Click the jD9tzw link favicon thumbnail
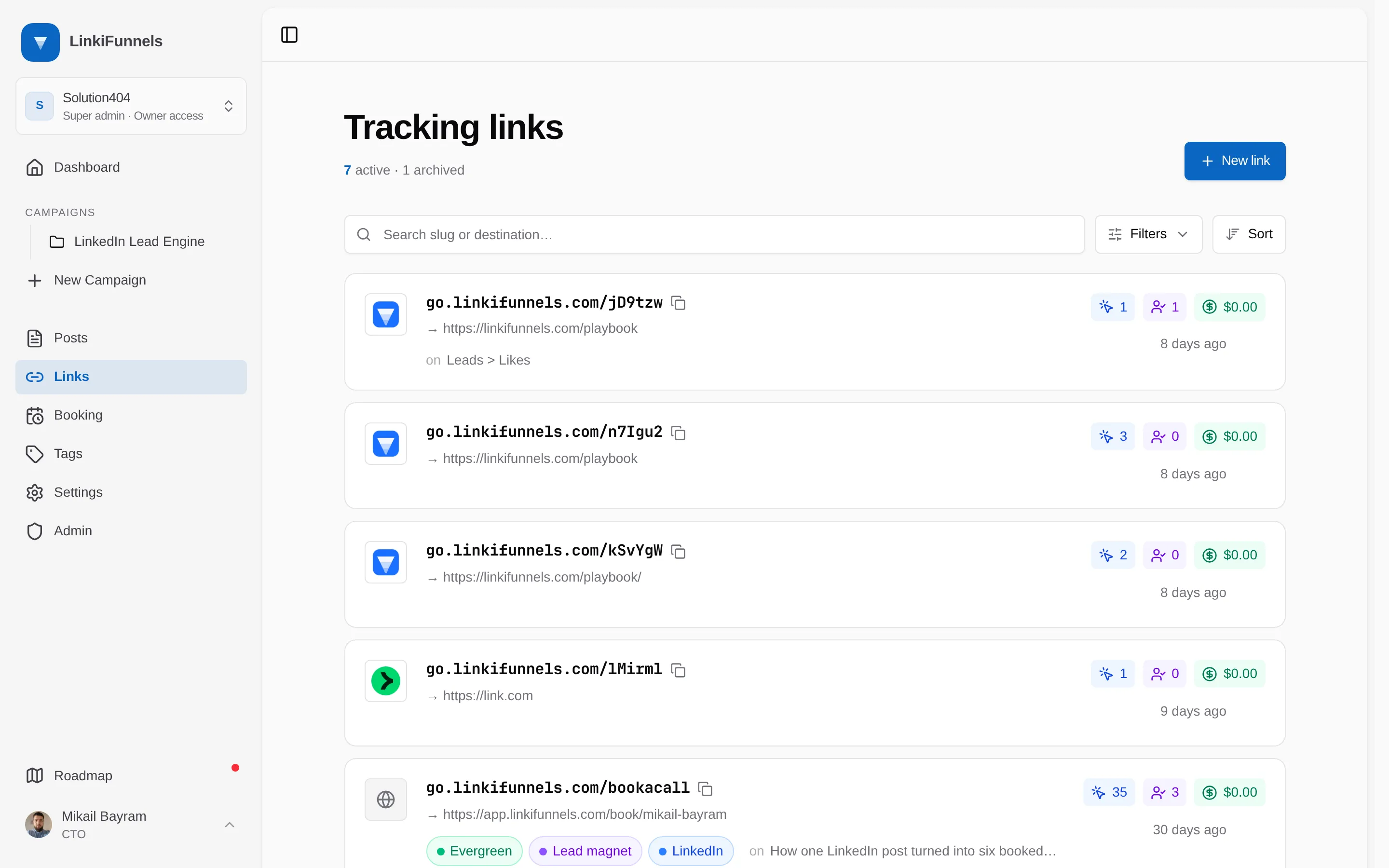The width and height of the screenshot is (1389, 868). click(386, 314)
